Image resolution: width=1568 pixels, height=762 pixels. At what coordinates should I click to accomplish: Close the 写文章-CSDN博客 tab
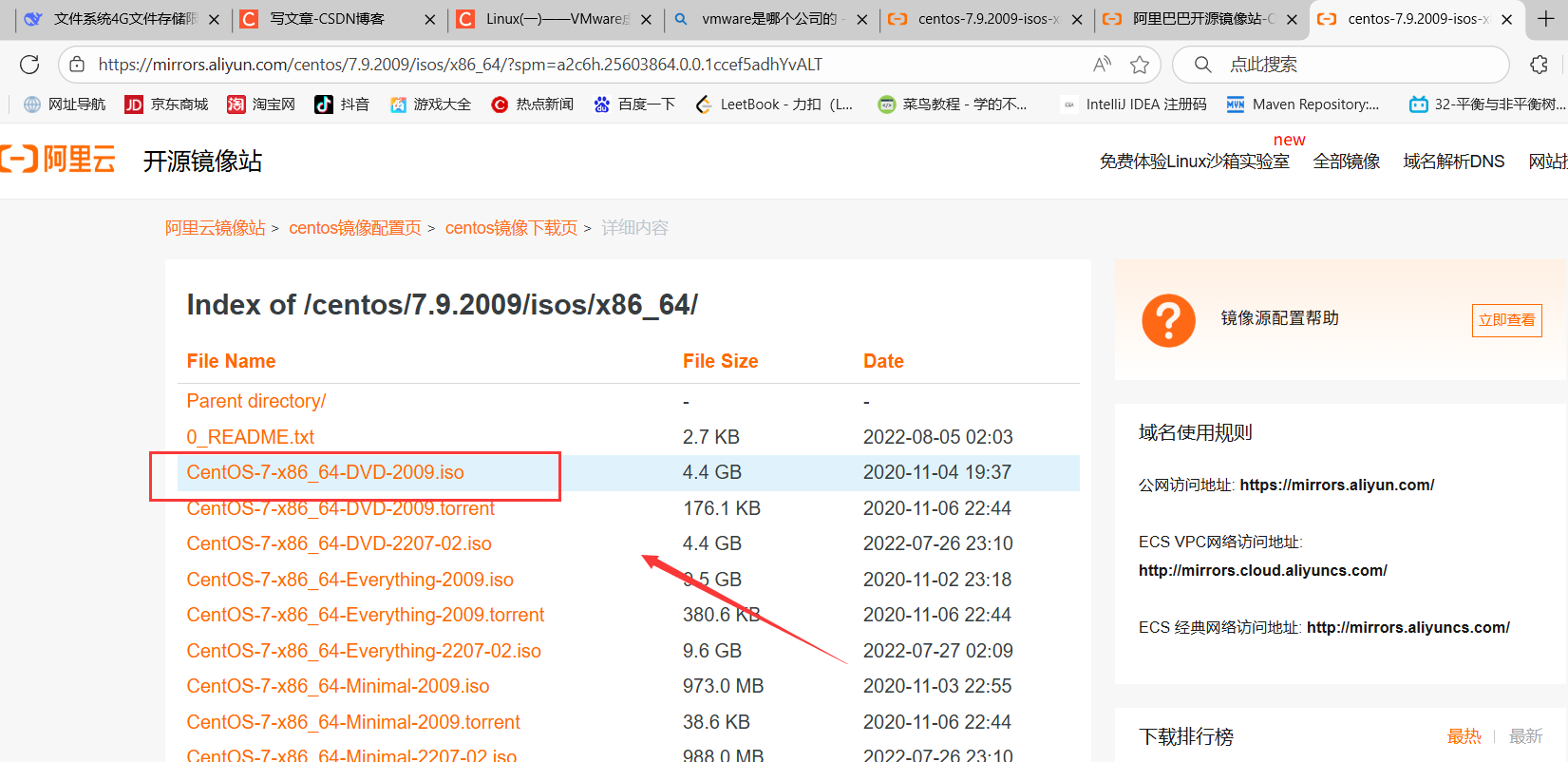coord(430,19)
